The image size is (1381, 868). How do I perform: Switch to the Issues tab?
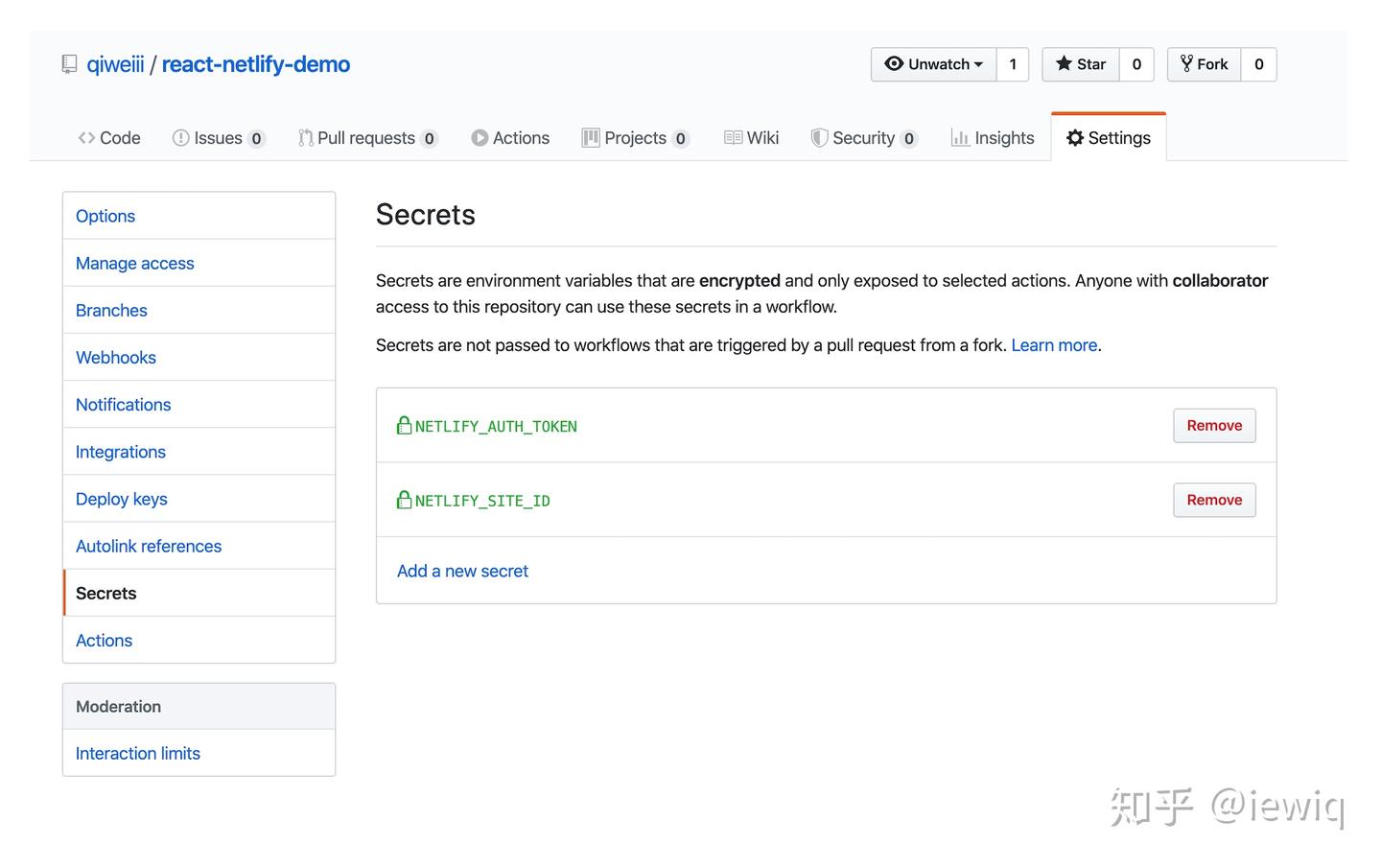click(x=219, y=137)
